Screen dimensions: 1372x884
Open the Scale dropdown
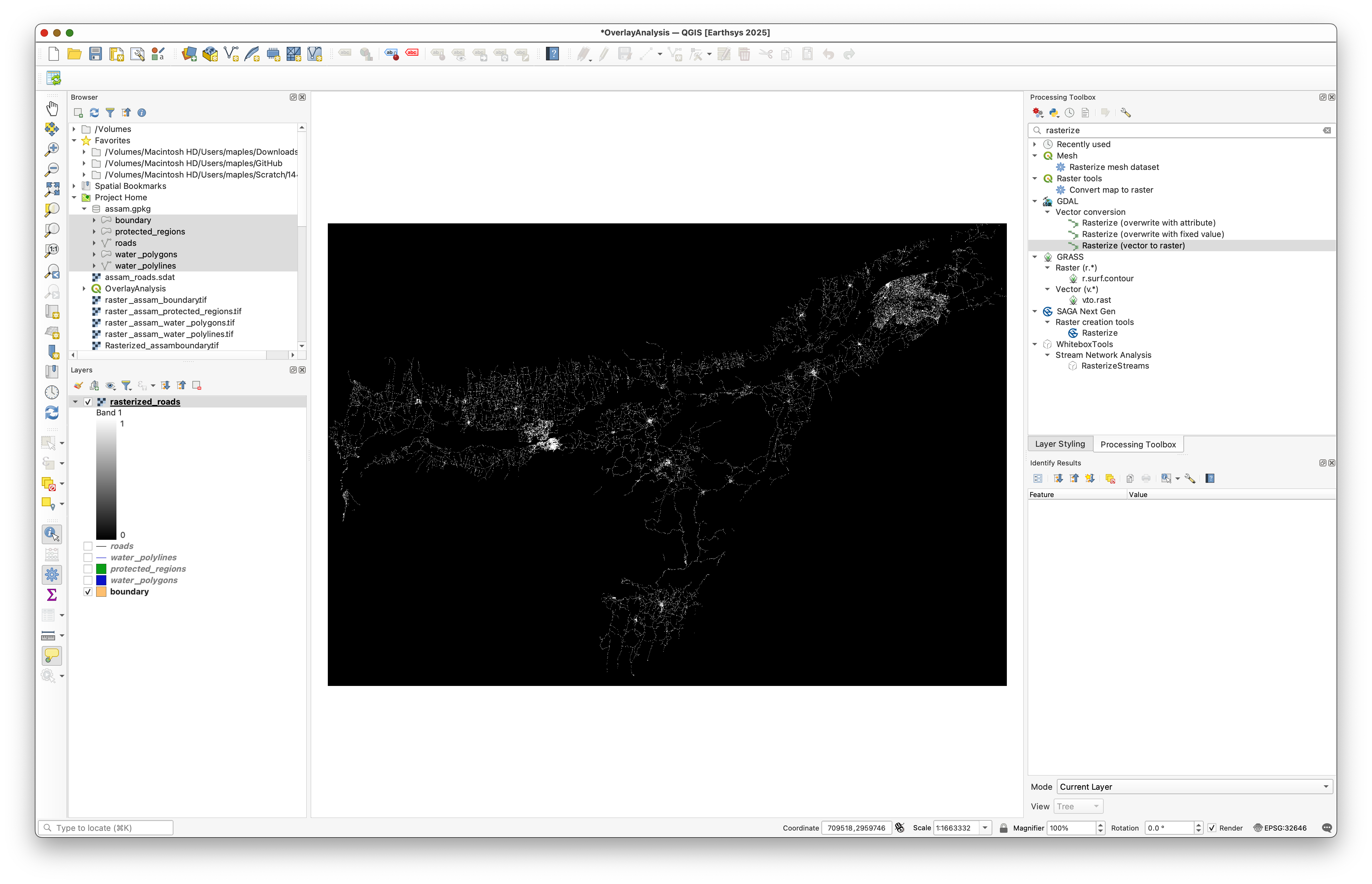click(985, 828)
